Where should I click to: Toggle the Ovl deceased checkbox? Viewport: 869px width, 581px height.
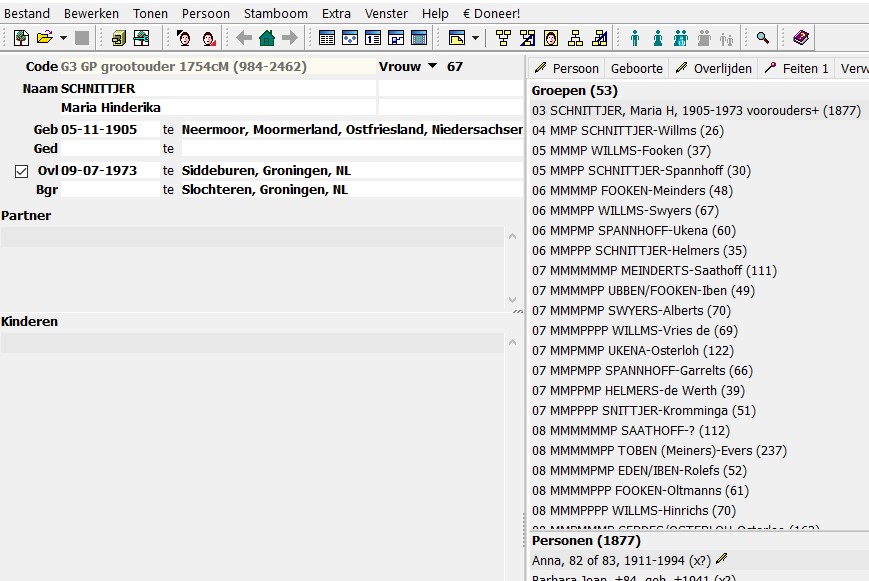(22, 171)
